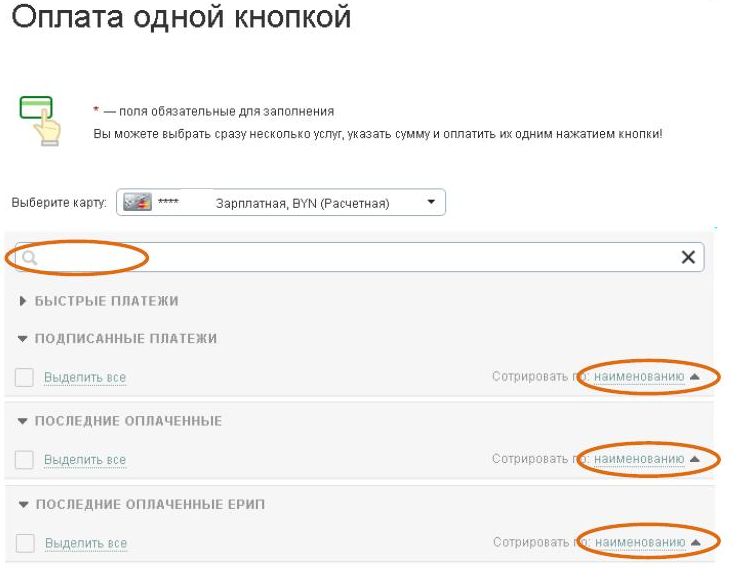Click Выделить все link in Подписанные платежи
Screen dimensions: 743x581
click(x=85, y=378)
